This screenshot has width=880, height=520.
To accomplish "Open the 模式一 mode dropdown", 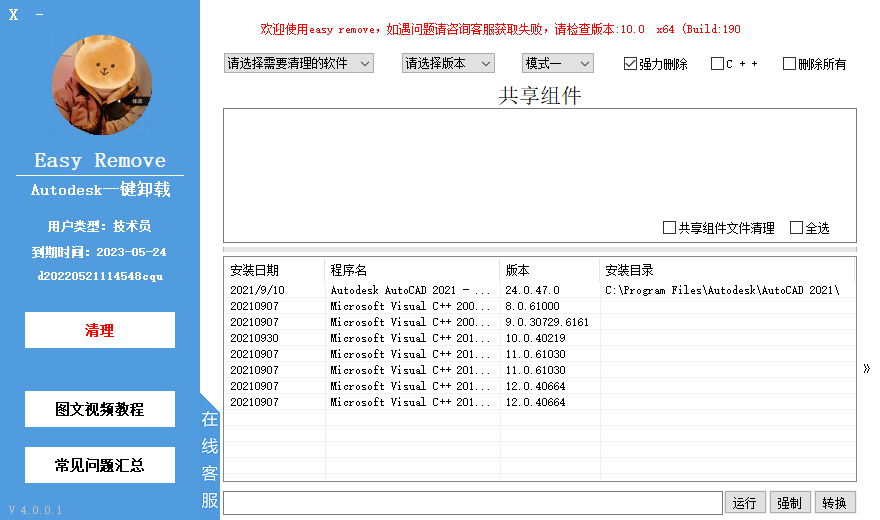I will (557, 63).
